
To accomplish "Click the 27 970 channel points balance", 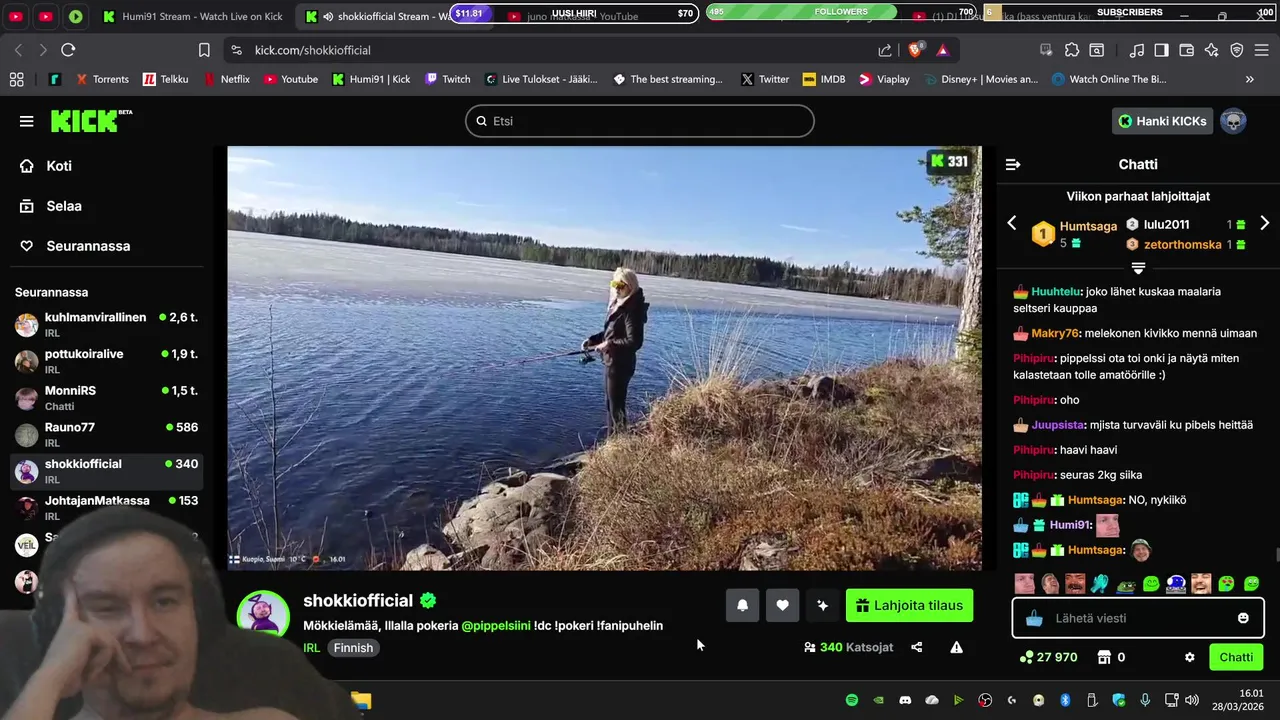I will [x=1048, y=657].
